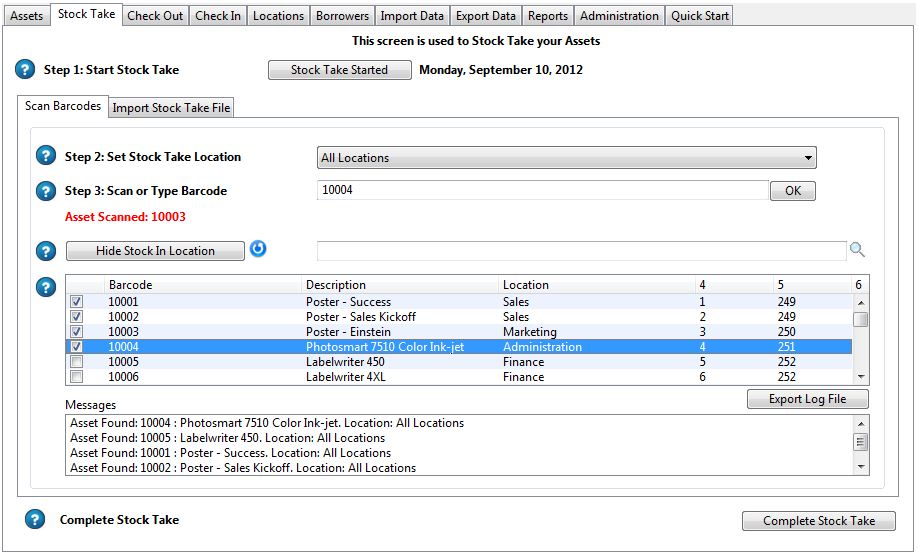Tick the checkbox for barcode 10005
The image size is (918, 556).
click(77, 362)
